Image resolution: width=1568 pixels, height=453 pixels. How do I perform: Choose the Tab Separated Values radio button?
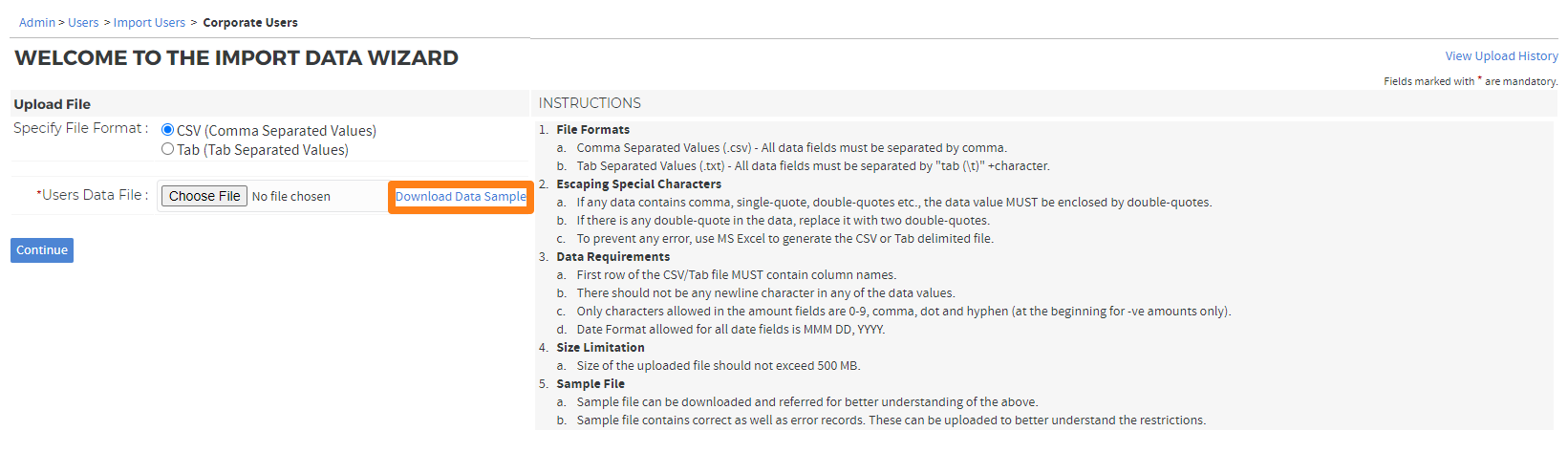click(168, 149)
